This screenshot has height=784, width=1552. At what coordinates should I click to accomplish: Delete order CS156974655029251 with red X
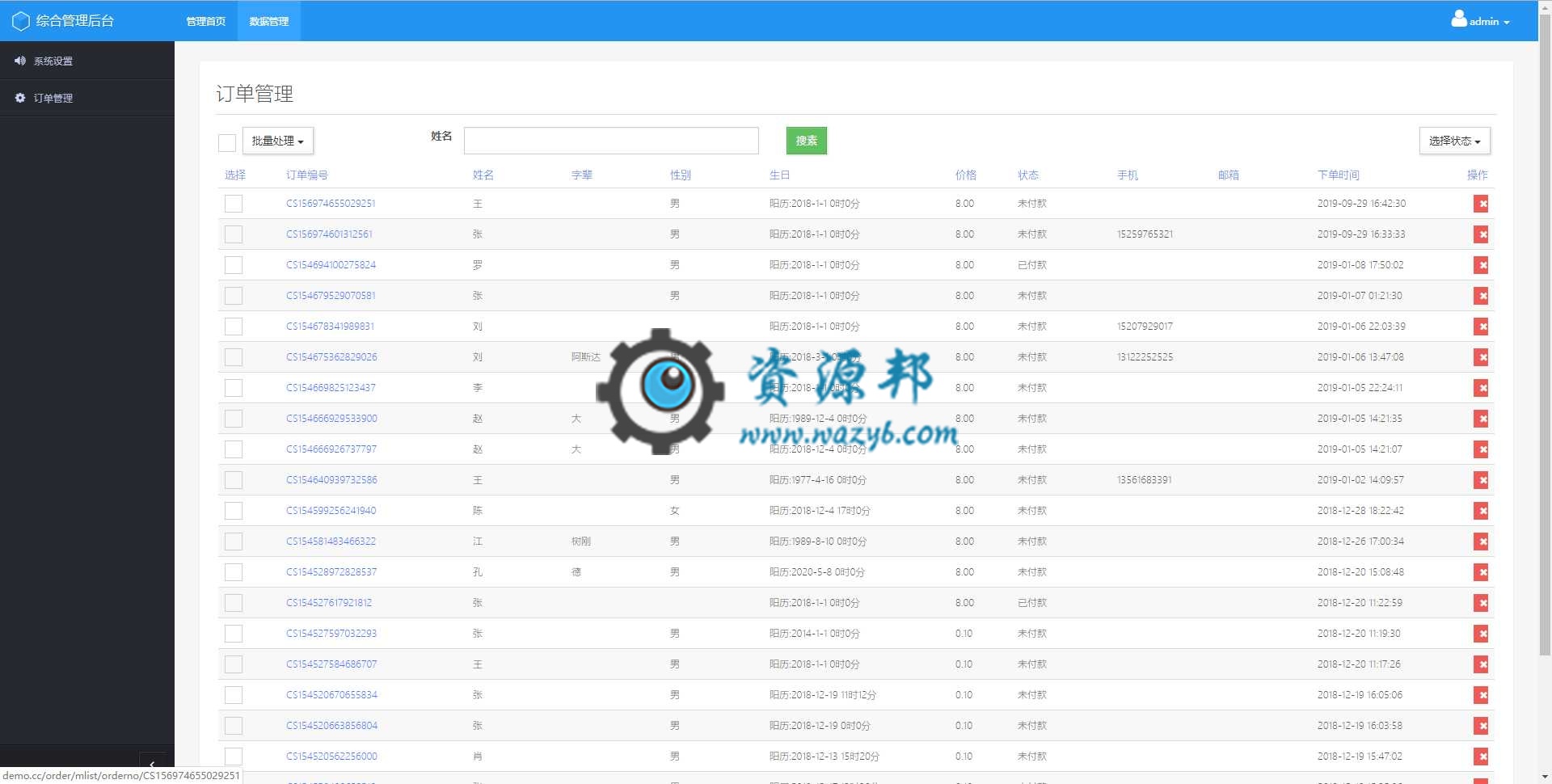(x=1481, y=204)
